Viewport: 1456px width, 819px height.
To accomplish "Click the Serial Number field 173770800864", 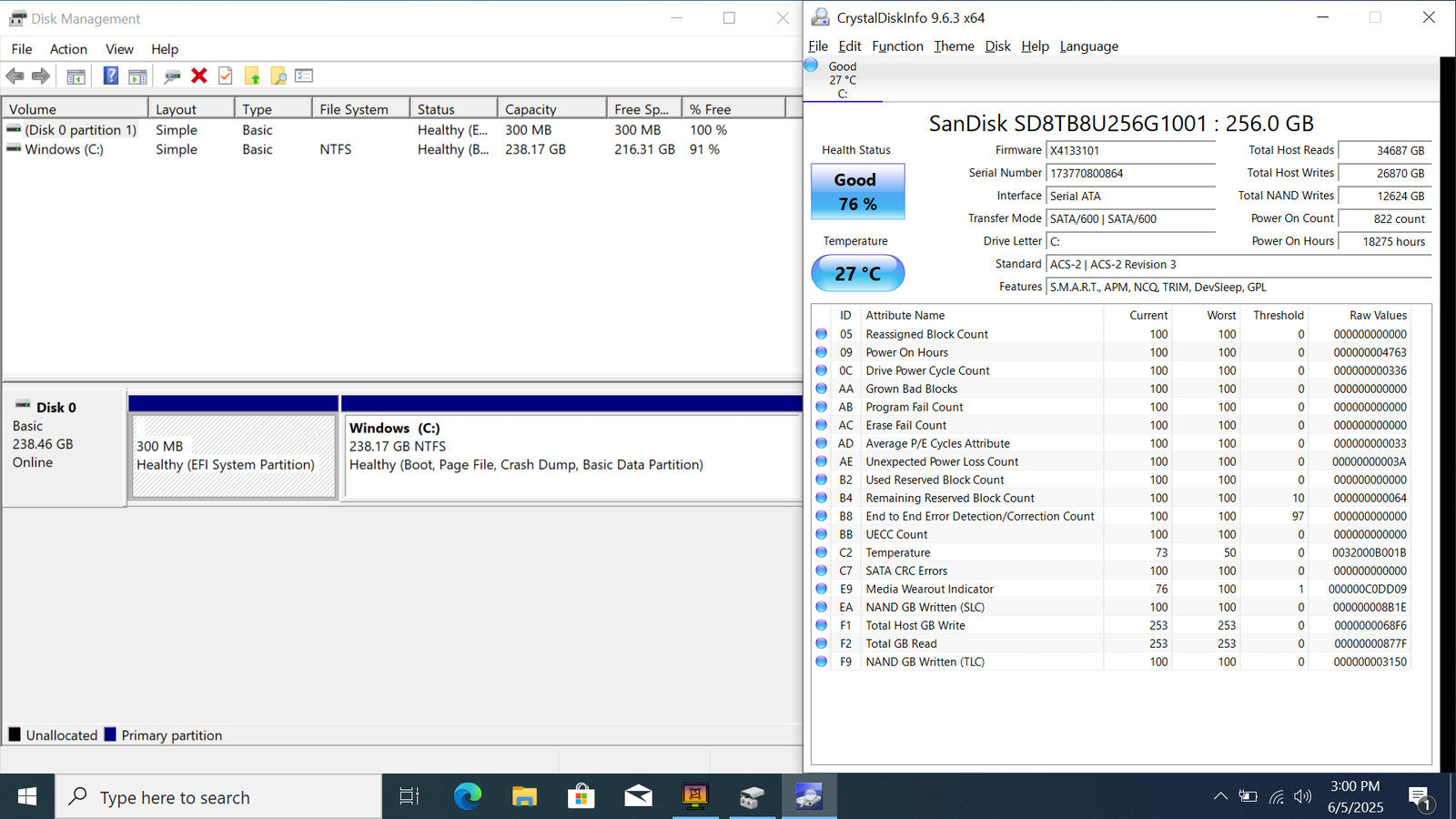I will [x=1131, y=174].
